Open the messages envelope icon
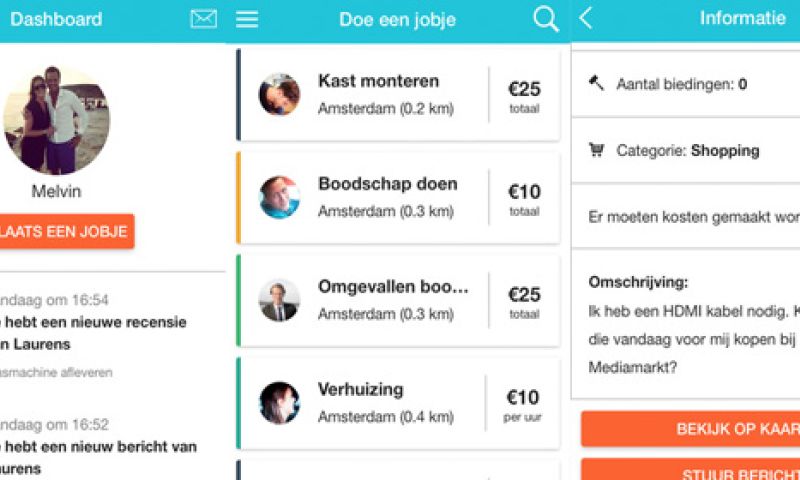 pyautogui.click(x=203, y=19)
